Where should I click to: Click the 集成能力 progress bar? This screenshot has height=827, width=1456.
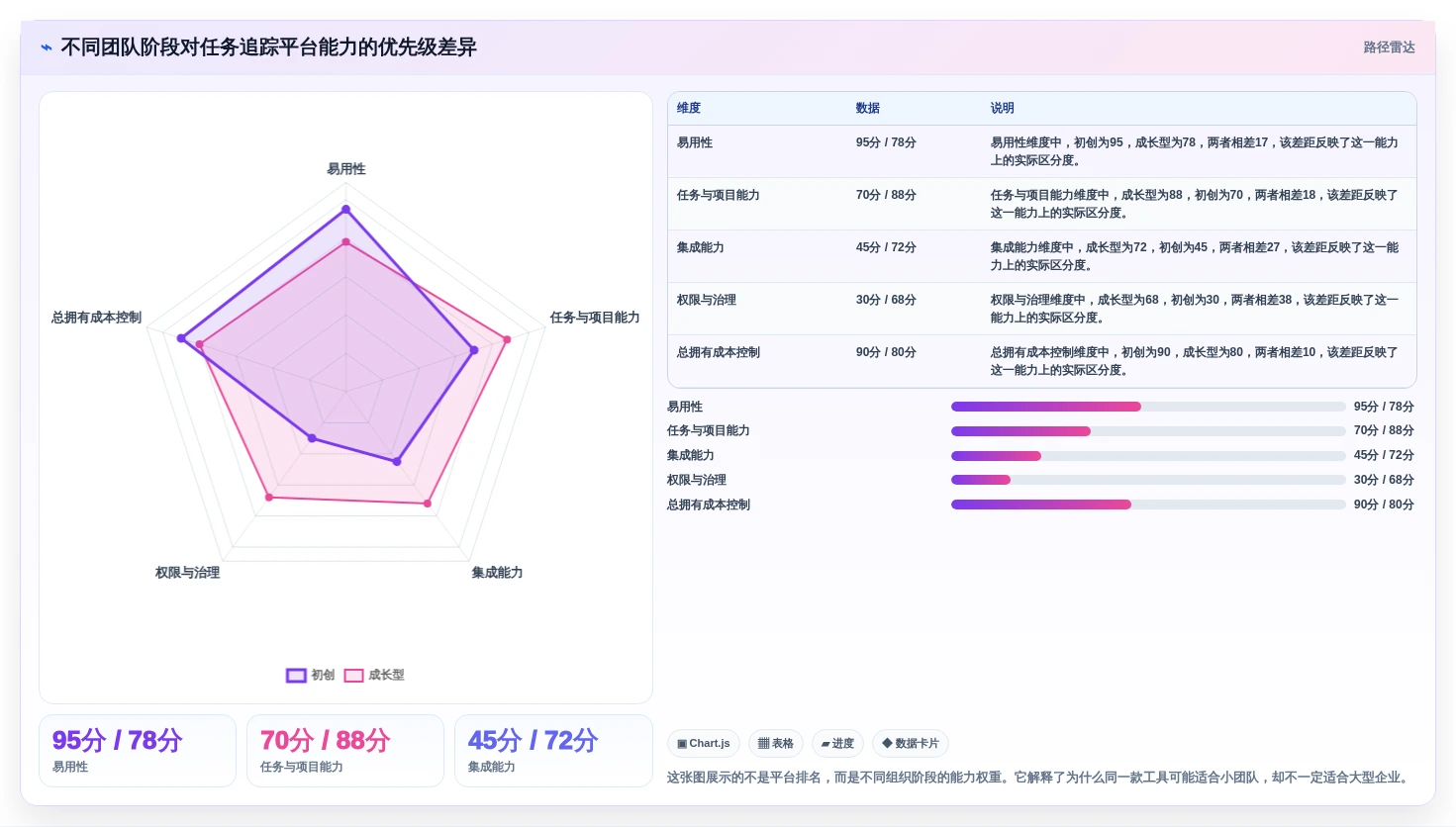tap(1148, 456)
